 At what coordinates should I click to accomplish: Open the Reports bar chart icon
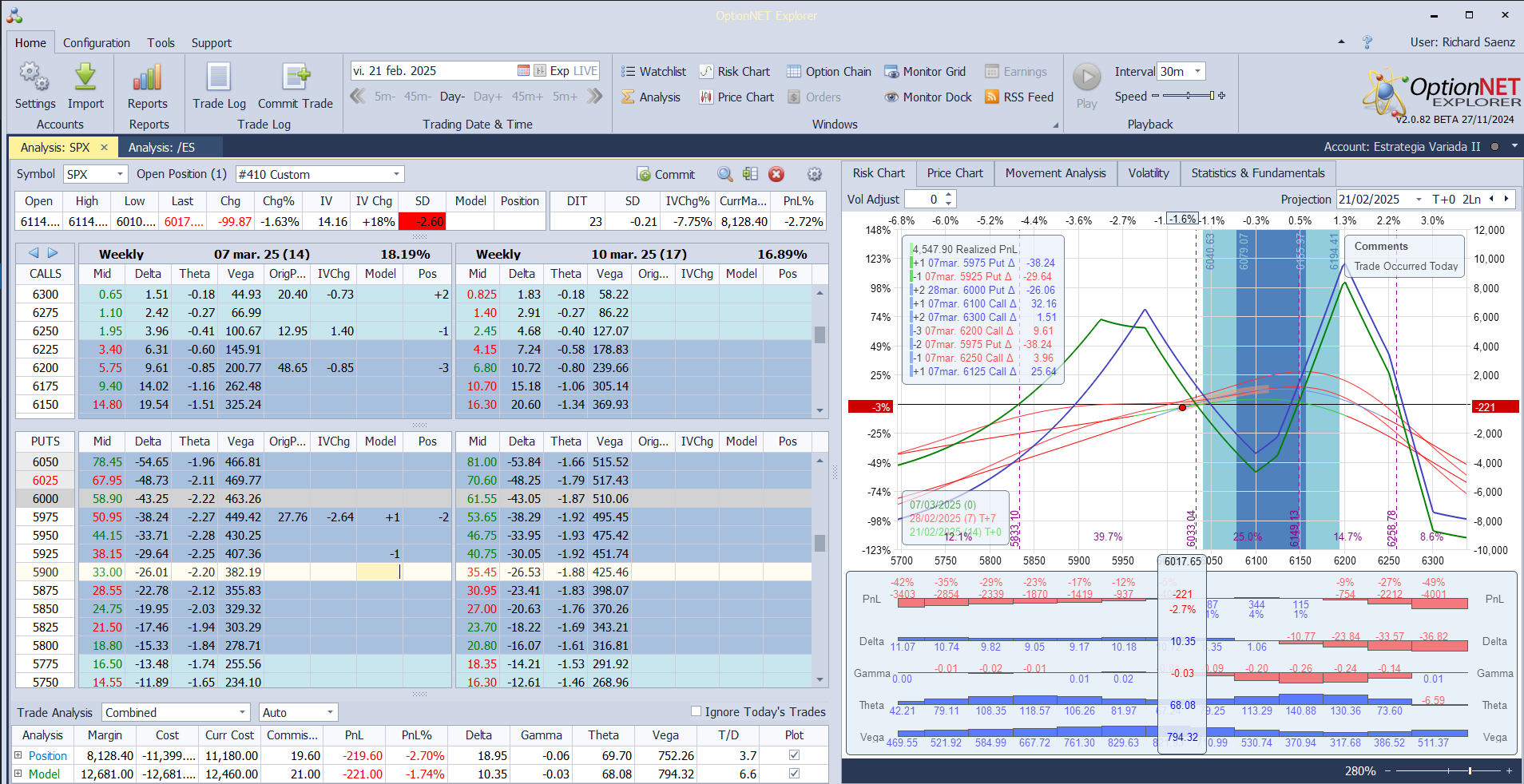pyautogui.click(x=148, y=77)
